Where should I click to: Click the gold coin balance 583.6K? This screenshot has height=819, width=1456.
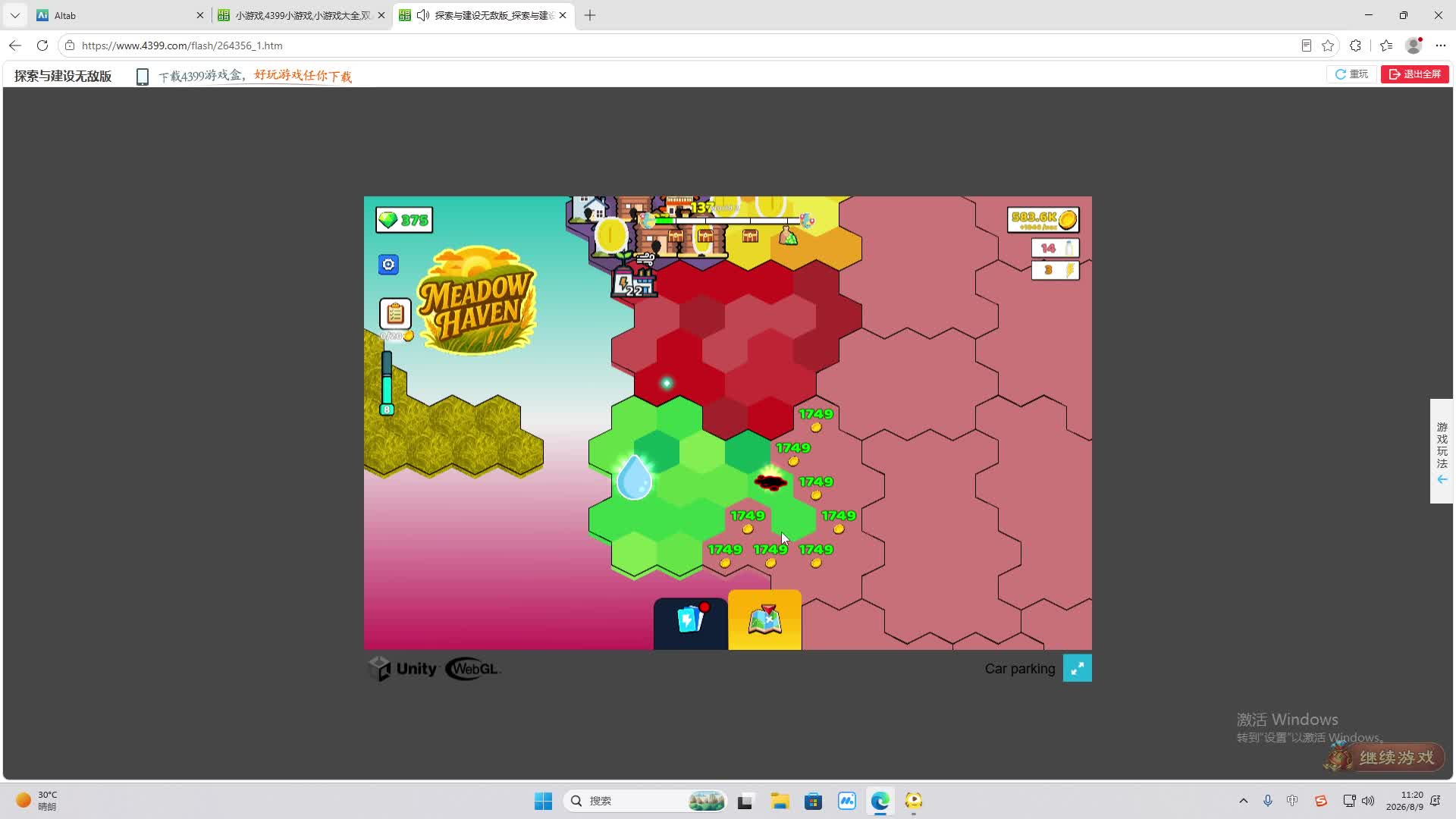tap(1043, 220)
